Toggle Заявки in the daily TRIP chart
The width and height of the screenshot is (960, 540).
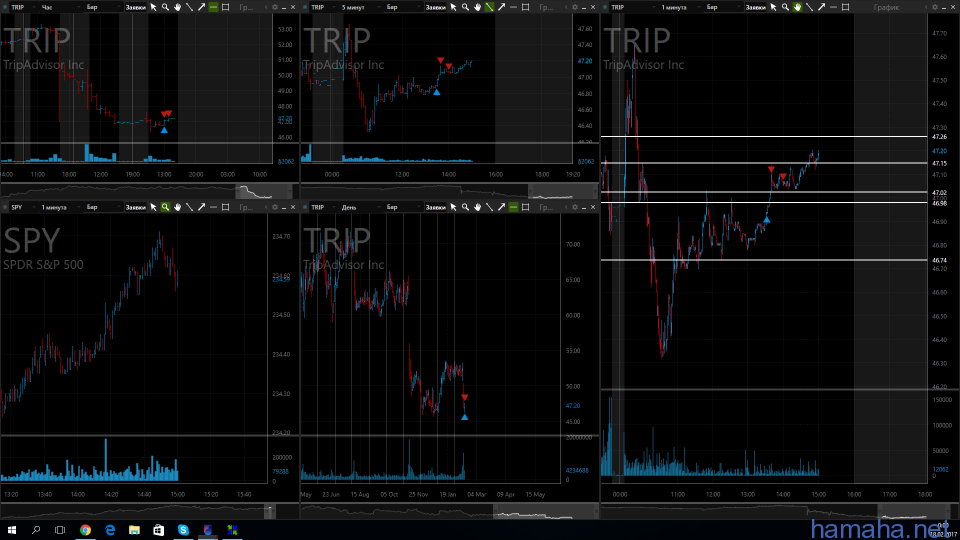(435, 208)
